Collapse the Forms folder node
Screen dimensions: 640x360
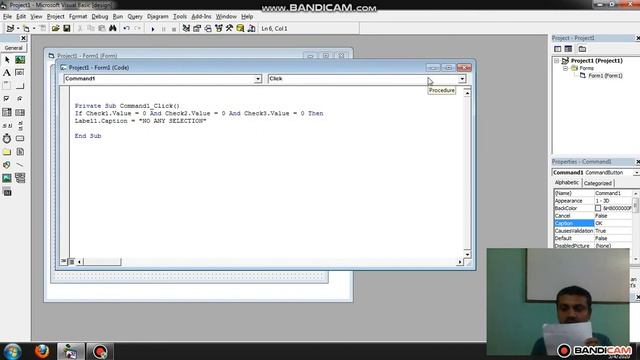[x=565, y=68]
